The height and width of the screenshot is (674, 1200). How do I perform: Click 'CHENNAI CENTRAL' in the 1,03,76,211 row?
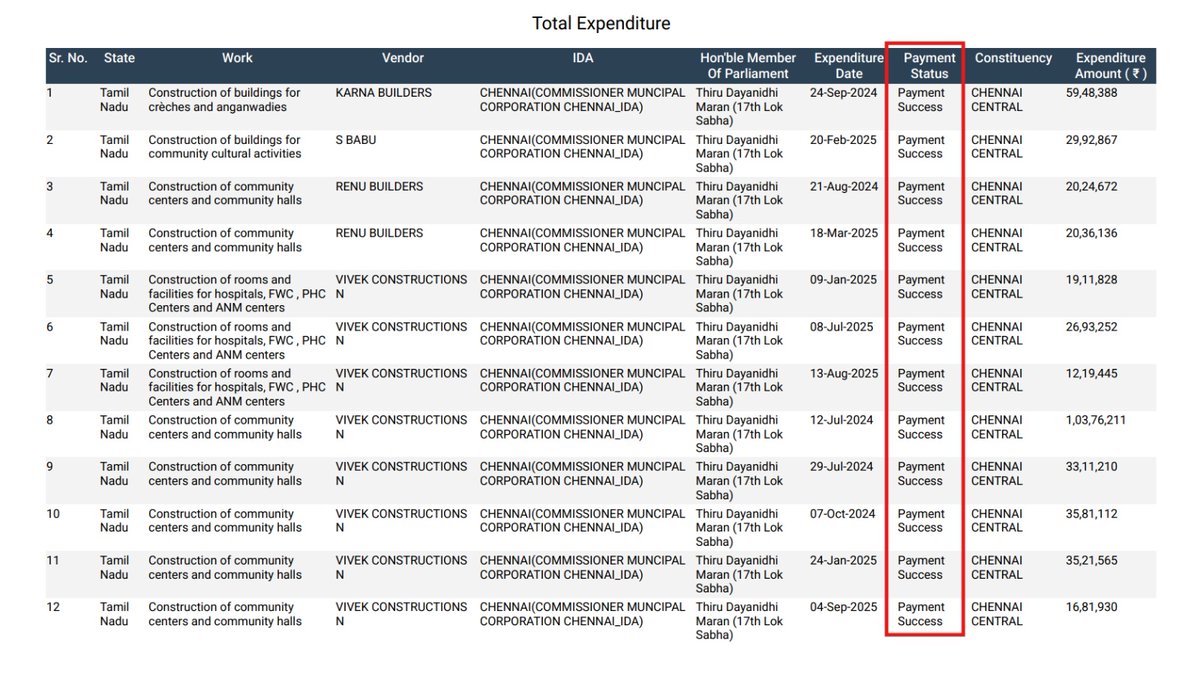tap(997, 427)
